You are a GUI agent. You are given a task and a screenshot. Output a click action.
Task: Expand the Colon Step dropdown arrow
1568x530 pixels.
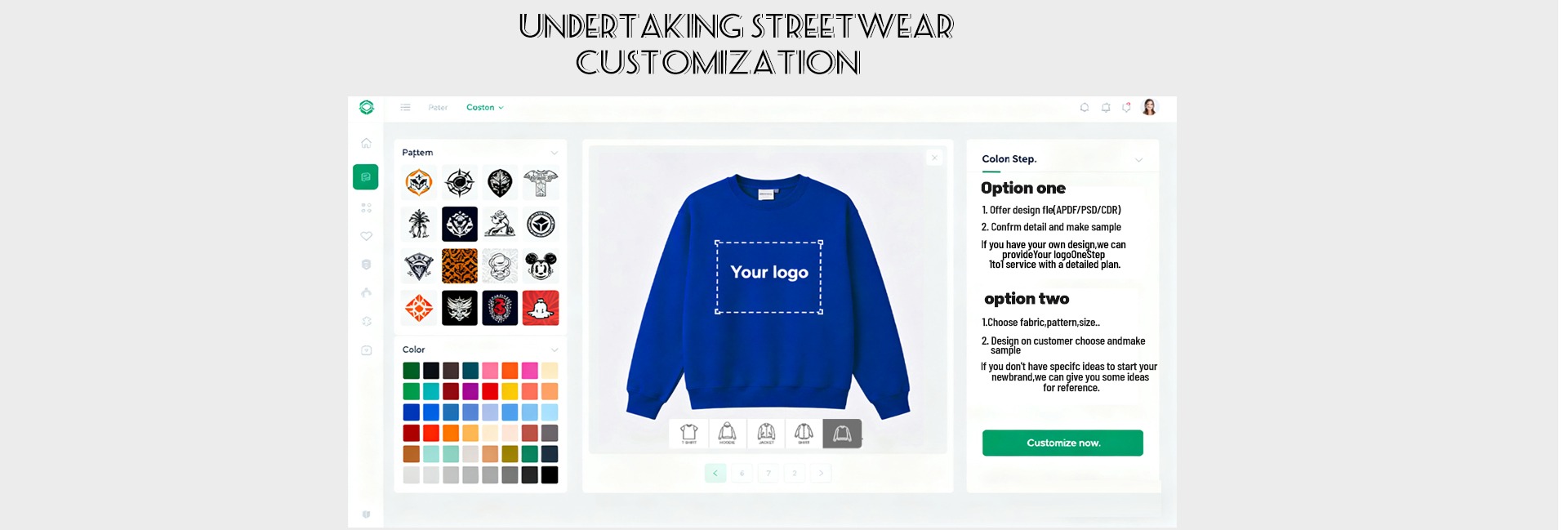(1138, 159)
